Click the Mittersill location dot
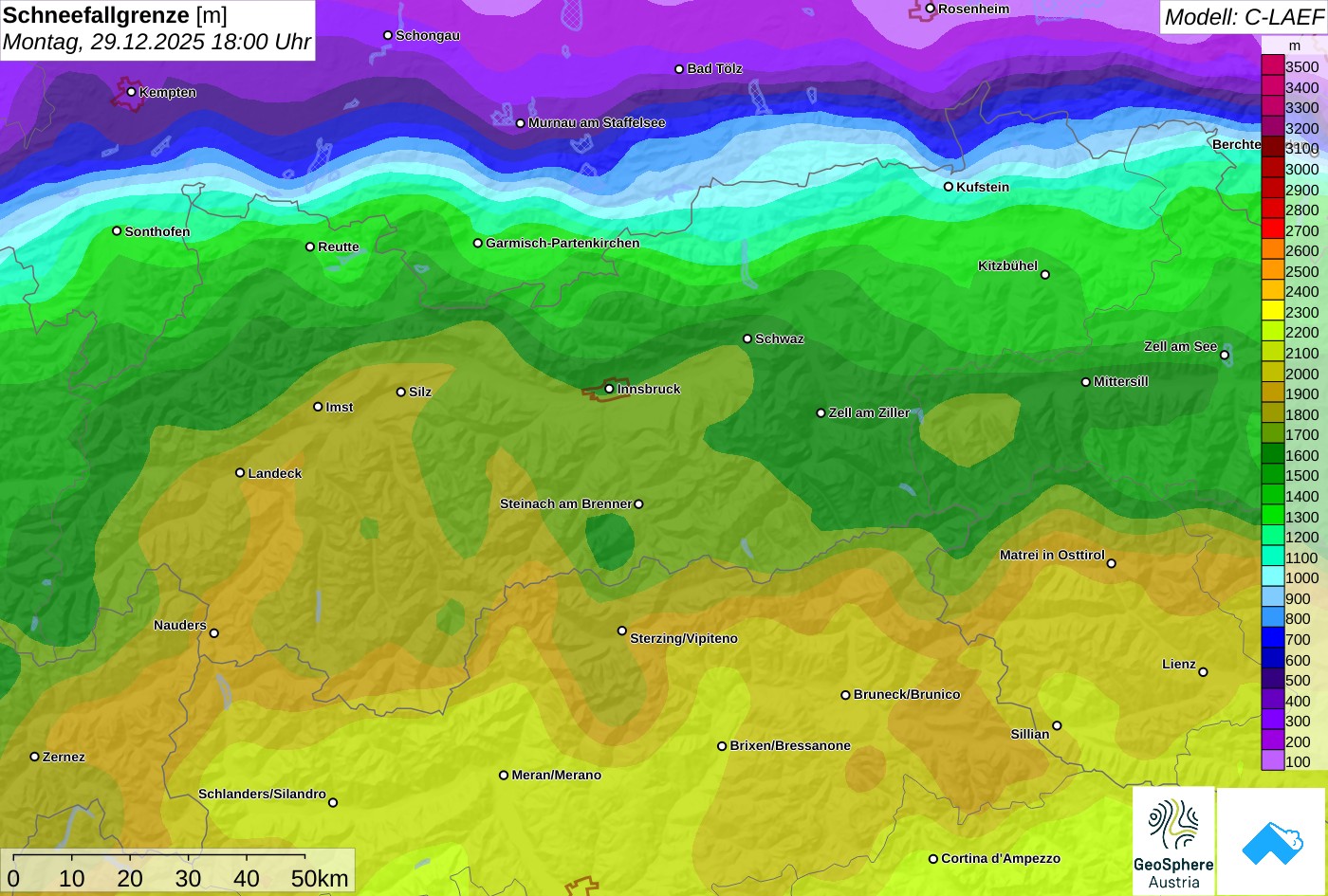1328x896 pixels. coord(1085,382)
